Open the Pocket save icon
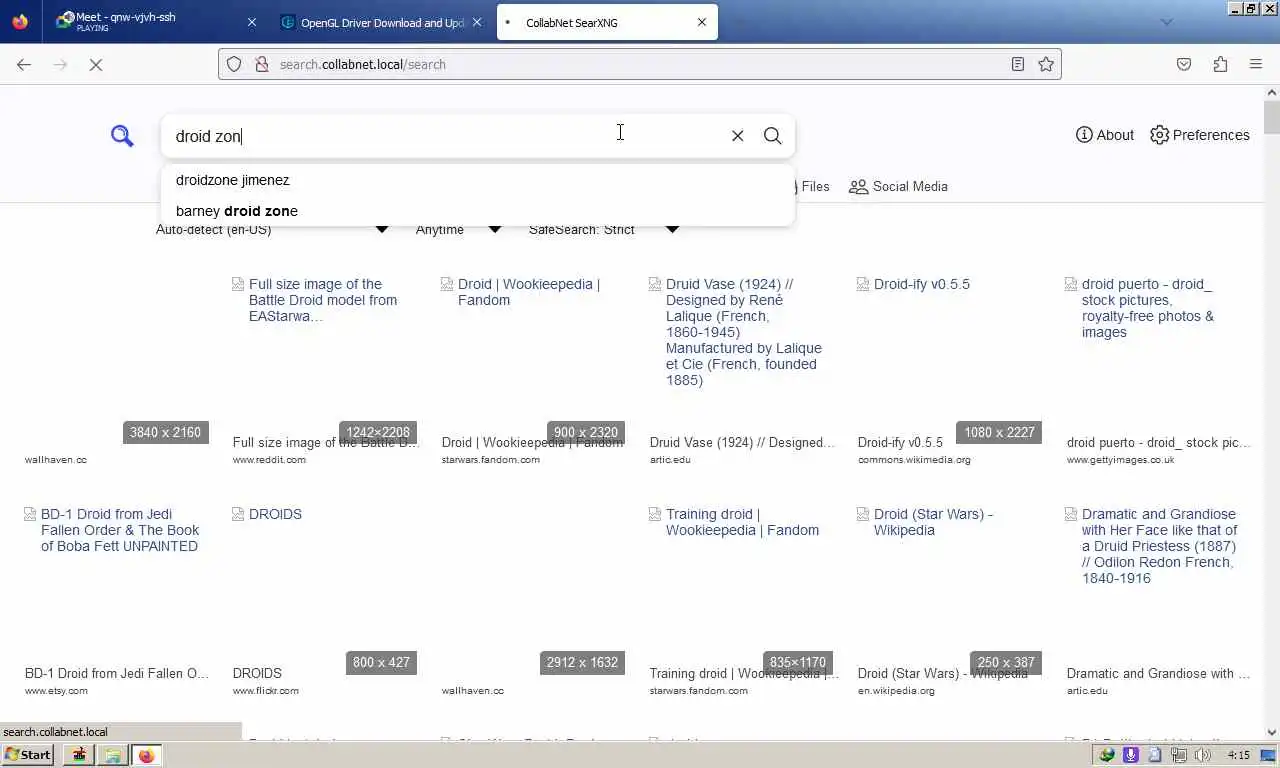Screen dimensions: 1280x768 coord(1184,64)
